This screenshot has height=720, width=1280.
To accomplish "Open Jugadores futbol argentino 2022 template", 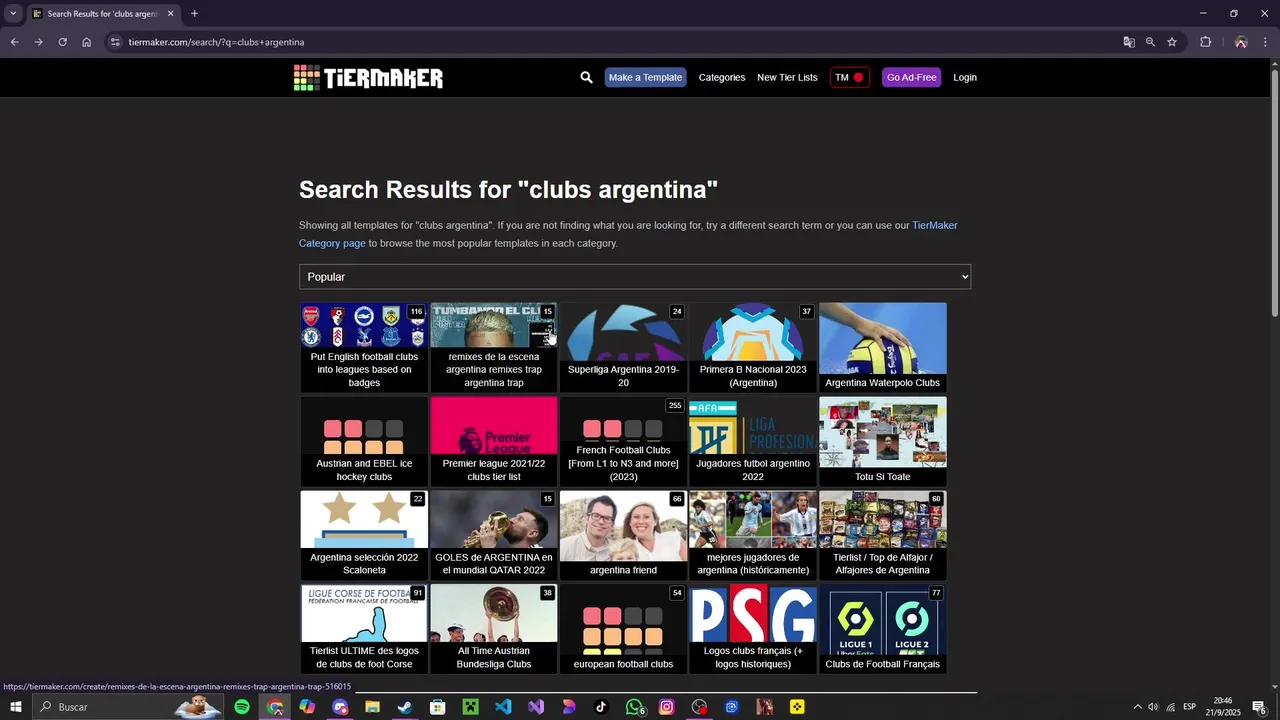I will pyautogui.click(x=753, y=441).
